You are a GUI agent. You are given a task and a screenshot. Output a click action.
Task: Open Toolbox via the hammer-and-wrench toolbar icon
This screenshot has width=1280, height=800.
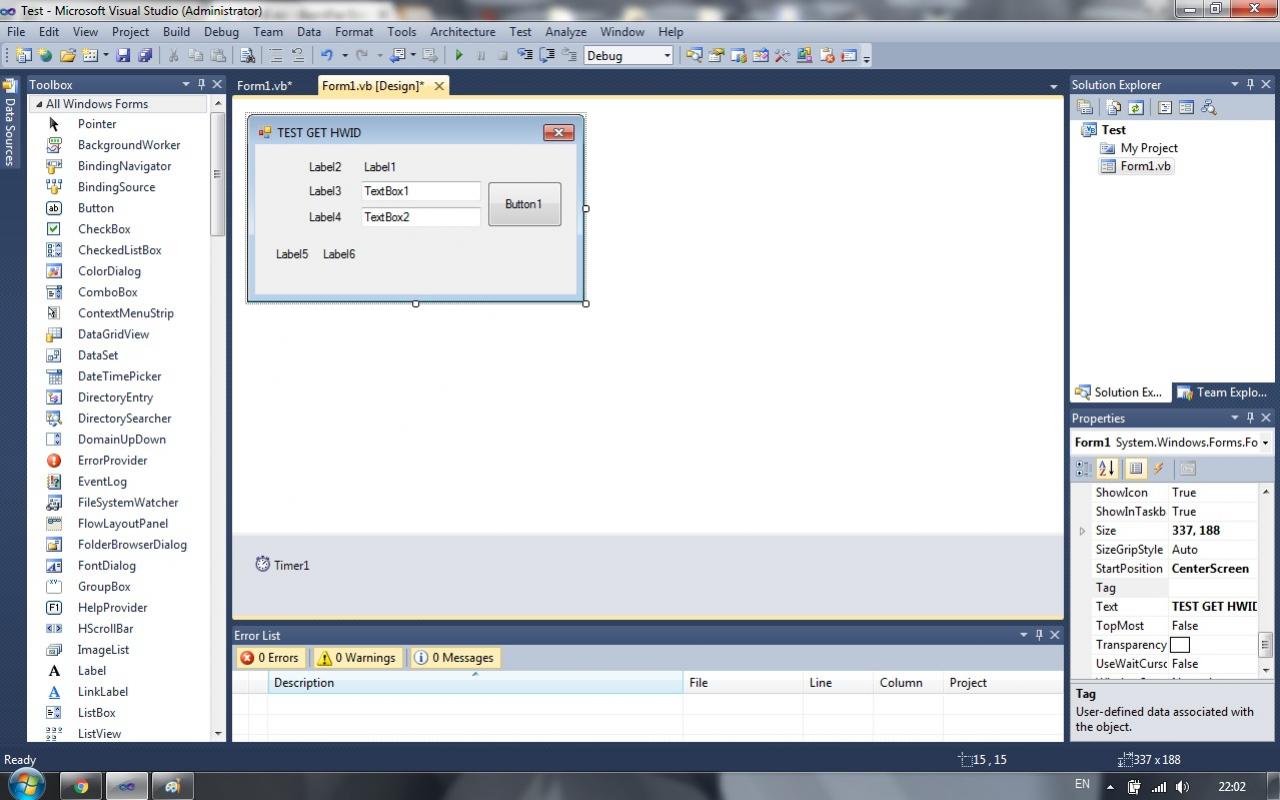[782, 56]
